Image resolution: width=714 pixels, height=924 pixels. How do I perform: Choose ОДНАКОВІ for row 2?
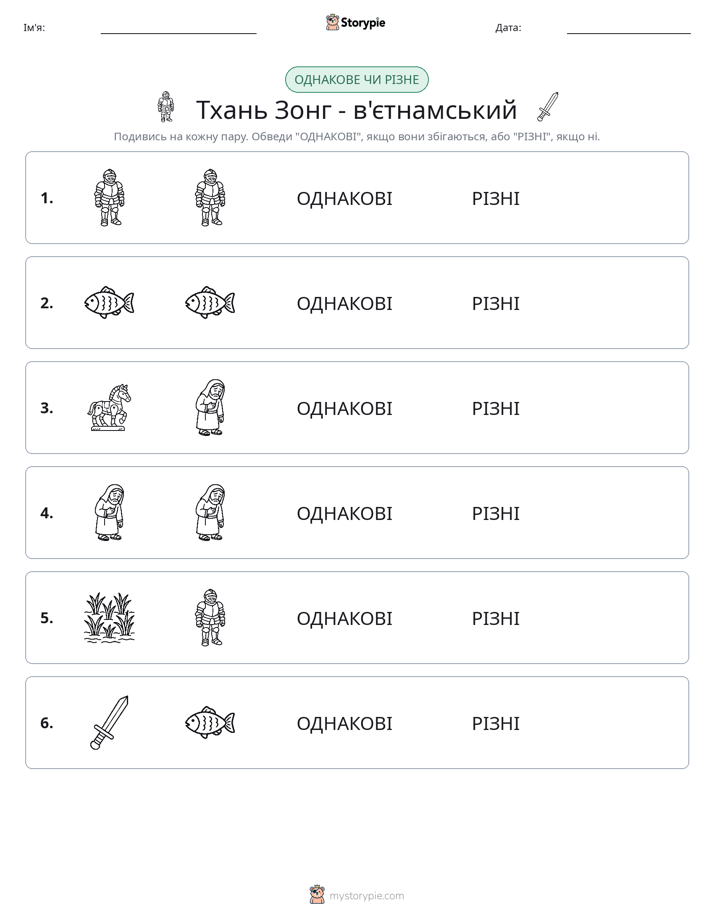click(344, 303)
